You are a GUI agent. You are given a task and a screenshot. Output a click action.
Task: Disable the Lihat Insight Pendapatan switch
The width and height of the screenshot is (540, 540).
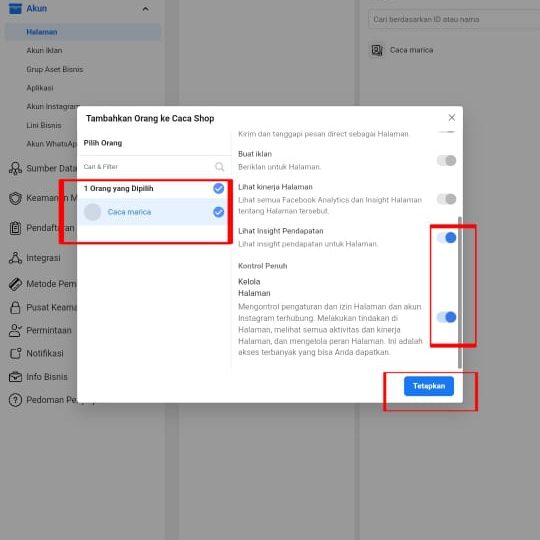pos(446,238)
